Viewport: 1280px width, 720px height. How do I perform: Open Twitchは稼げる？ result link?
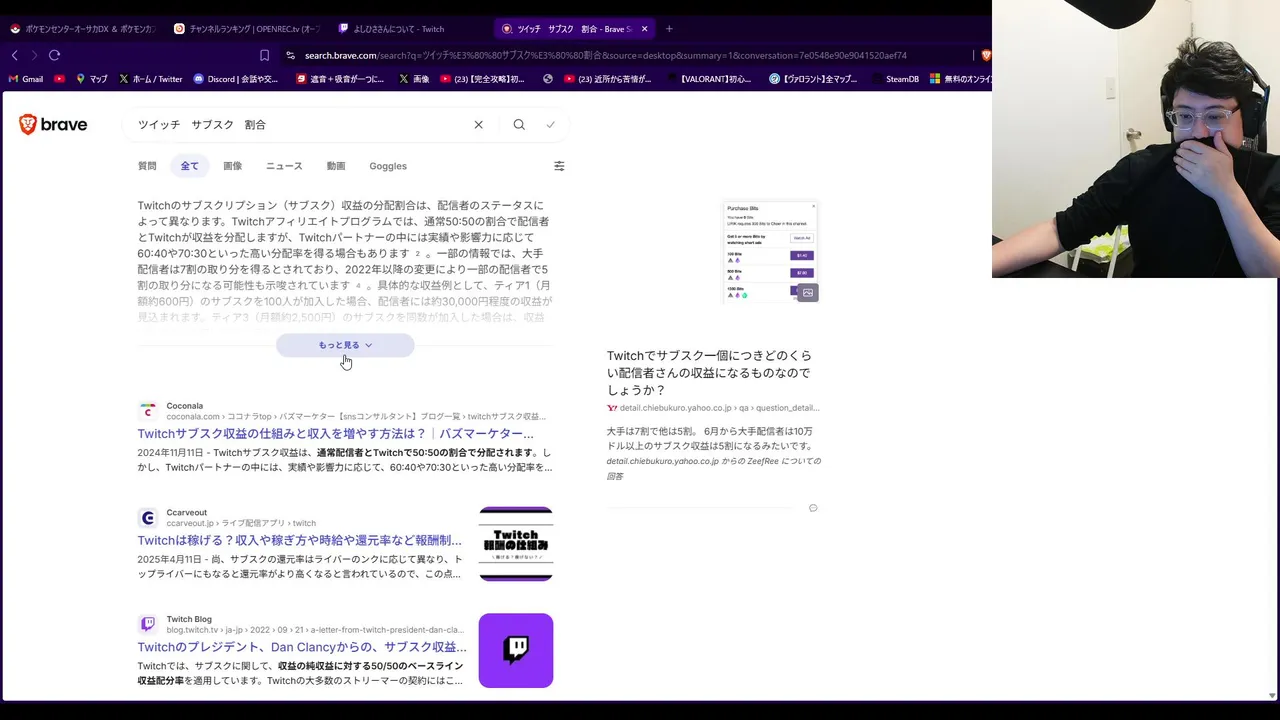(x=300, y=540)
